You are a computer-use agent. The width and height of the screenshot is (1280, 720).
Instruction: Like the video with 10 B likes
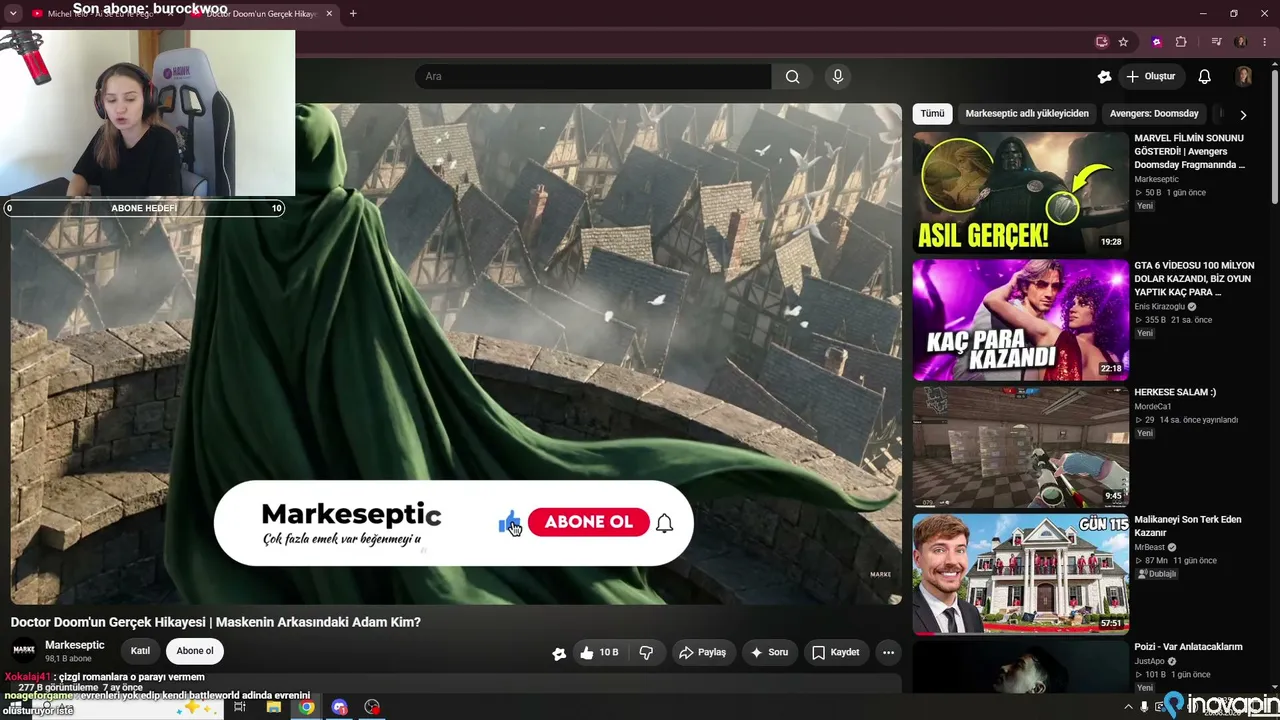pos(599,653)
